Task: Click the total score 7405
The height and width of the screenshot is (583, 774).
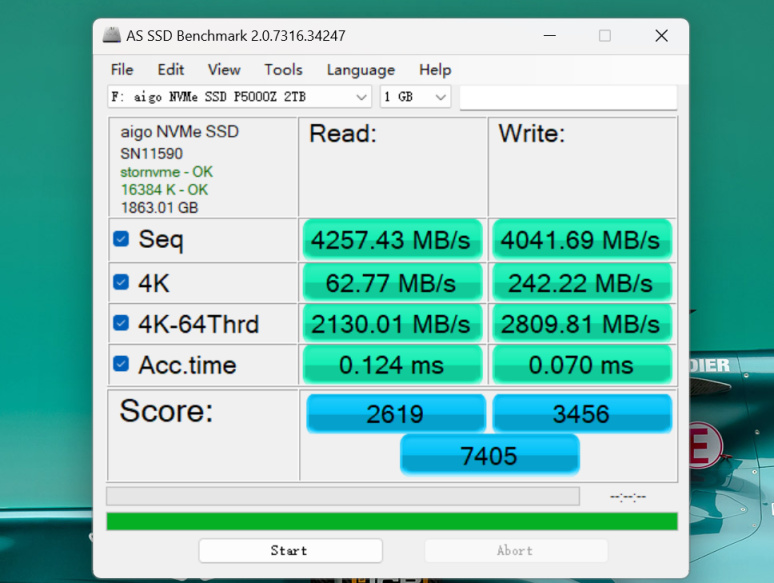Action: click(489, 455)
